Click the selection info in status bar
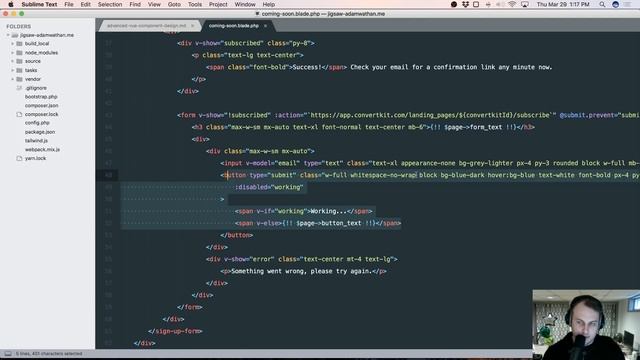Viewport: 640px width, 360px height. 49,354
